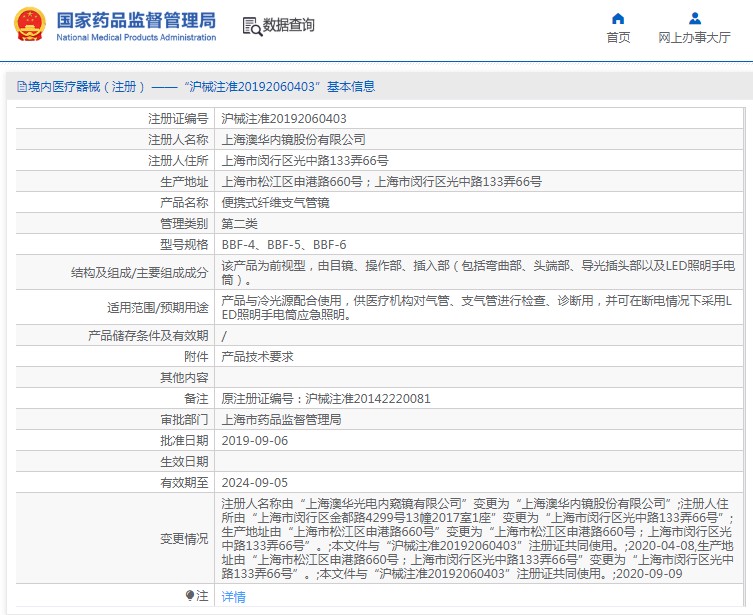
Task: Select registration number 沪械注准20192060403 value
Action: (x=284, y=119)
